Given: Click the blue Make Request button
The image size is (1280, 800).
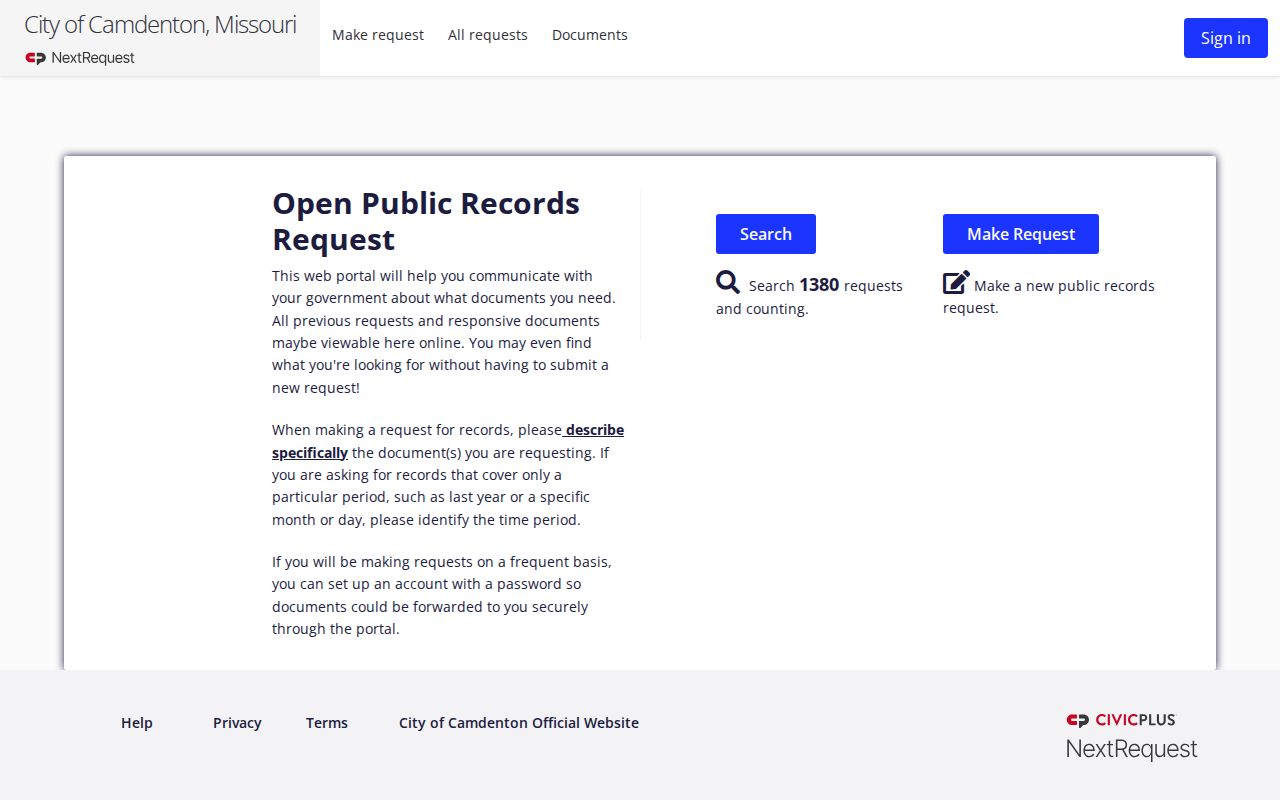Looking at the screenshot, I should point(1021,234).
